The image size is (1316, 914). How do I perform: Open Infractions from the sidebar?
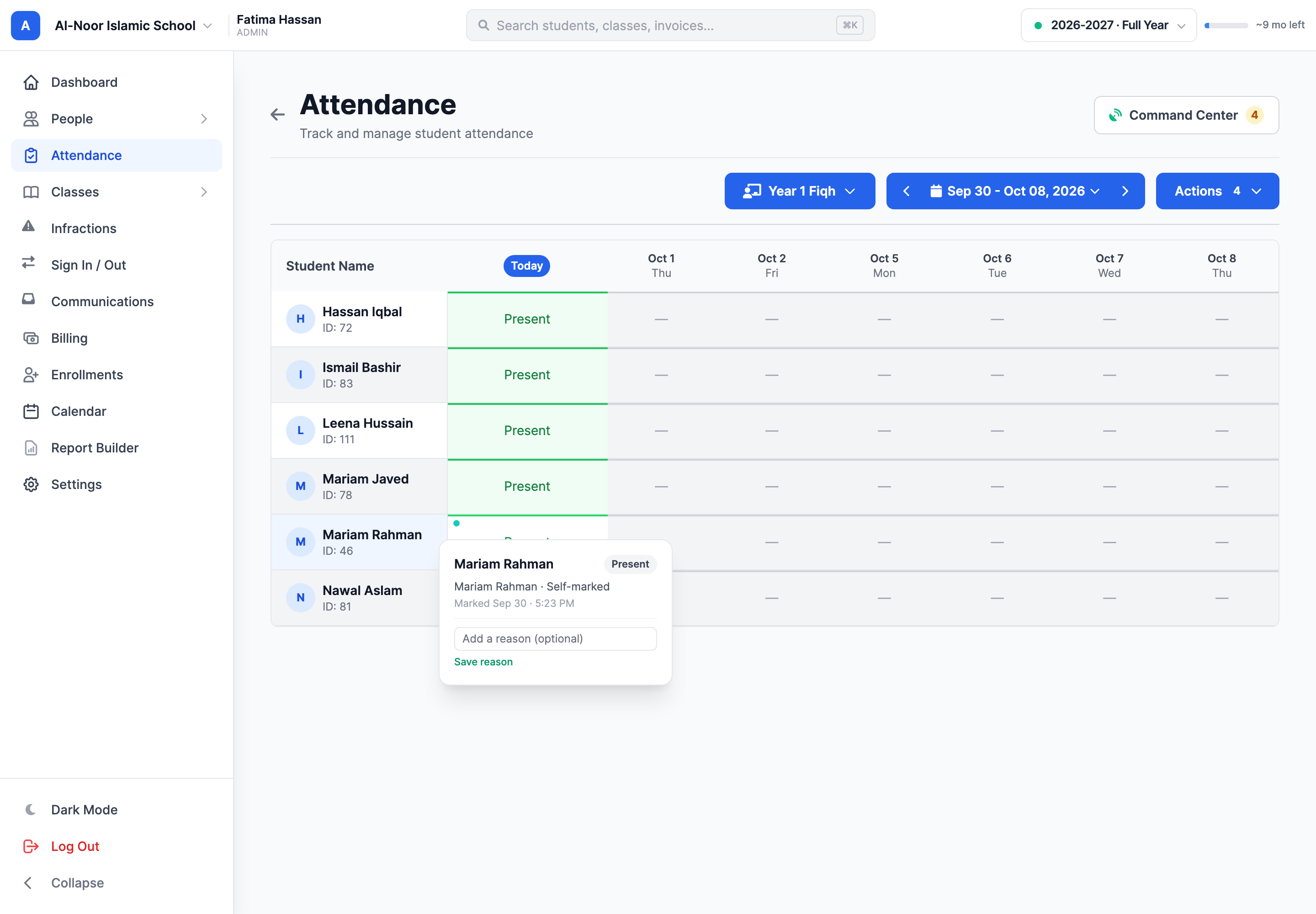pyautogui.click(x=116, y=228)
